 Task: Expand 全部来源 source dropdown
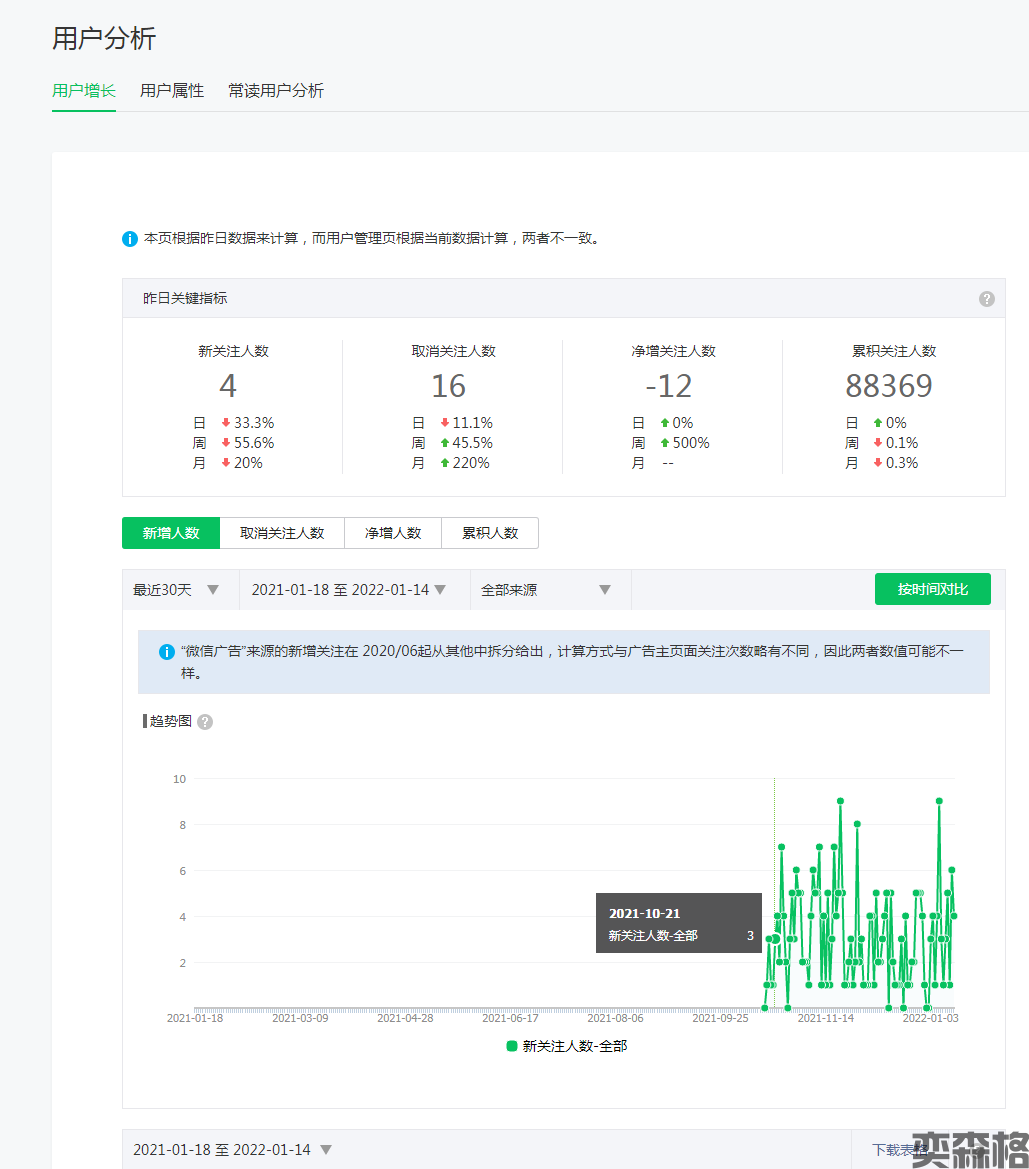(546, 590)
